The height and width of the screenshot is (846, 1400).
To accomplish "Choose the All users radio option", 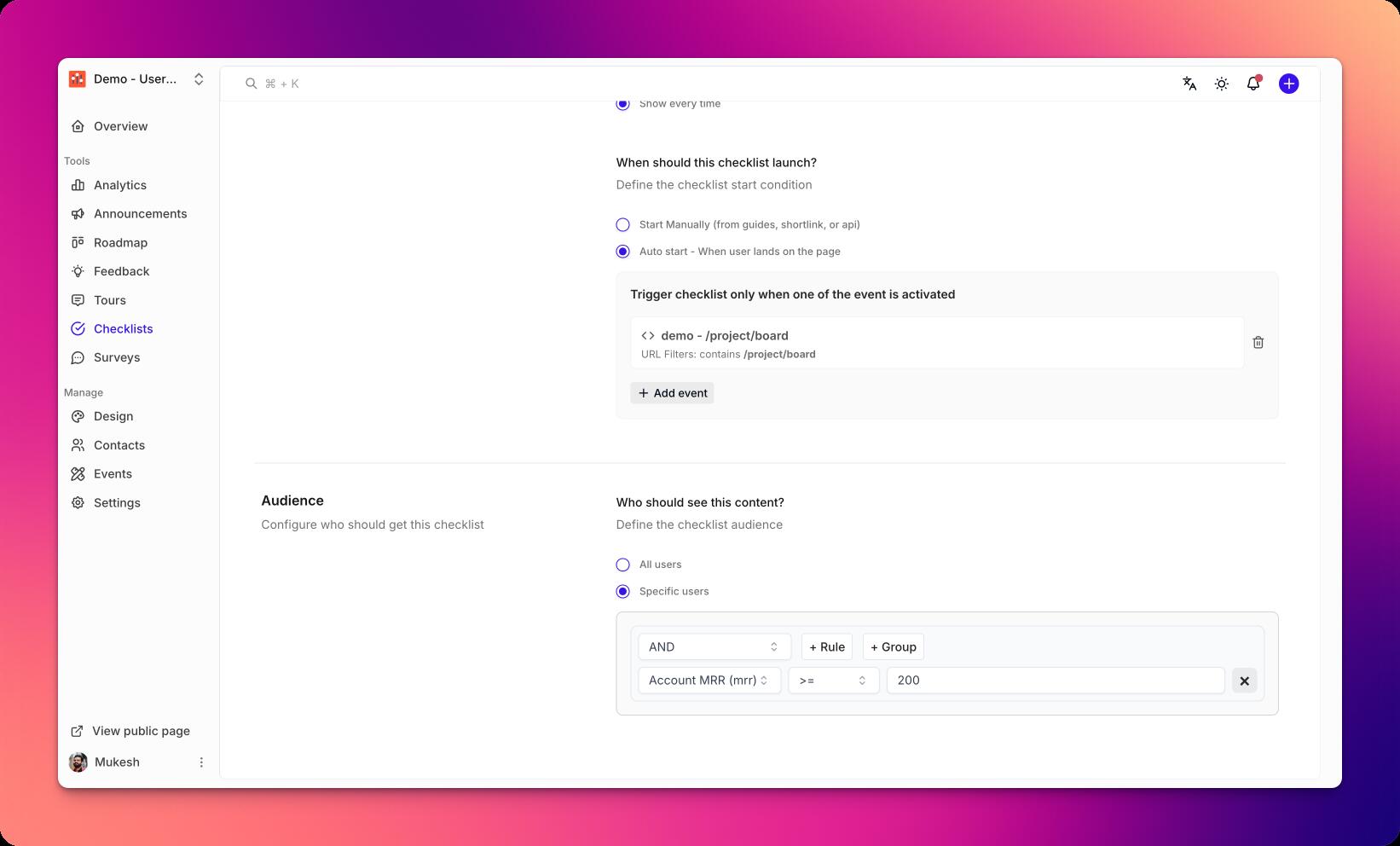I will (x=623, y=565).
